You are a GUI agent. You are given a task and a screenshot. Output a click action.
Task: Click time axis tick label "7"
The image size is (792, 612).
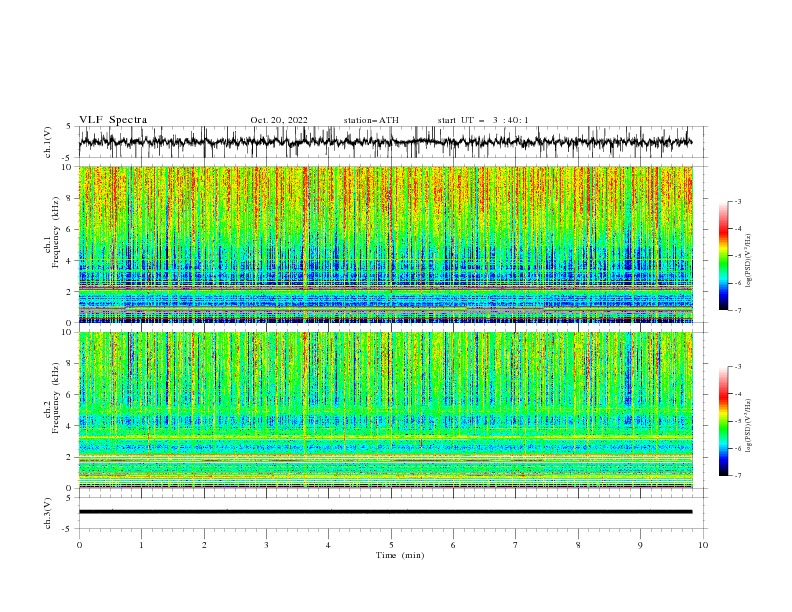[x=516, y=545]
